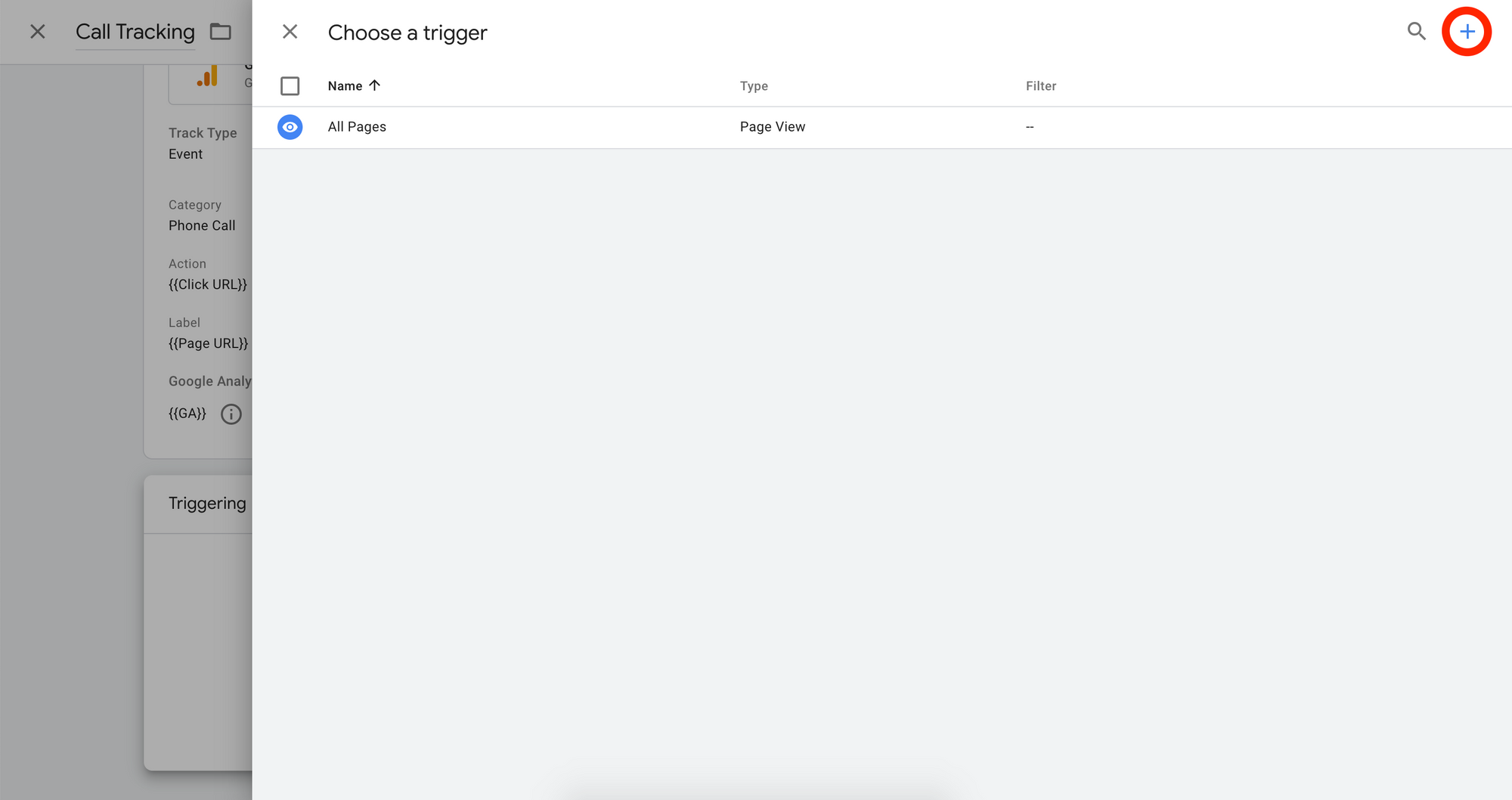Click the sort arrow beside Name
The image size is (1512, 800).
tap(374, 85)
